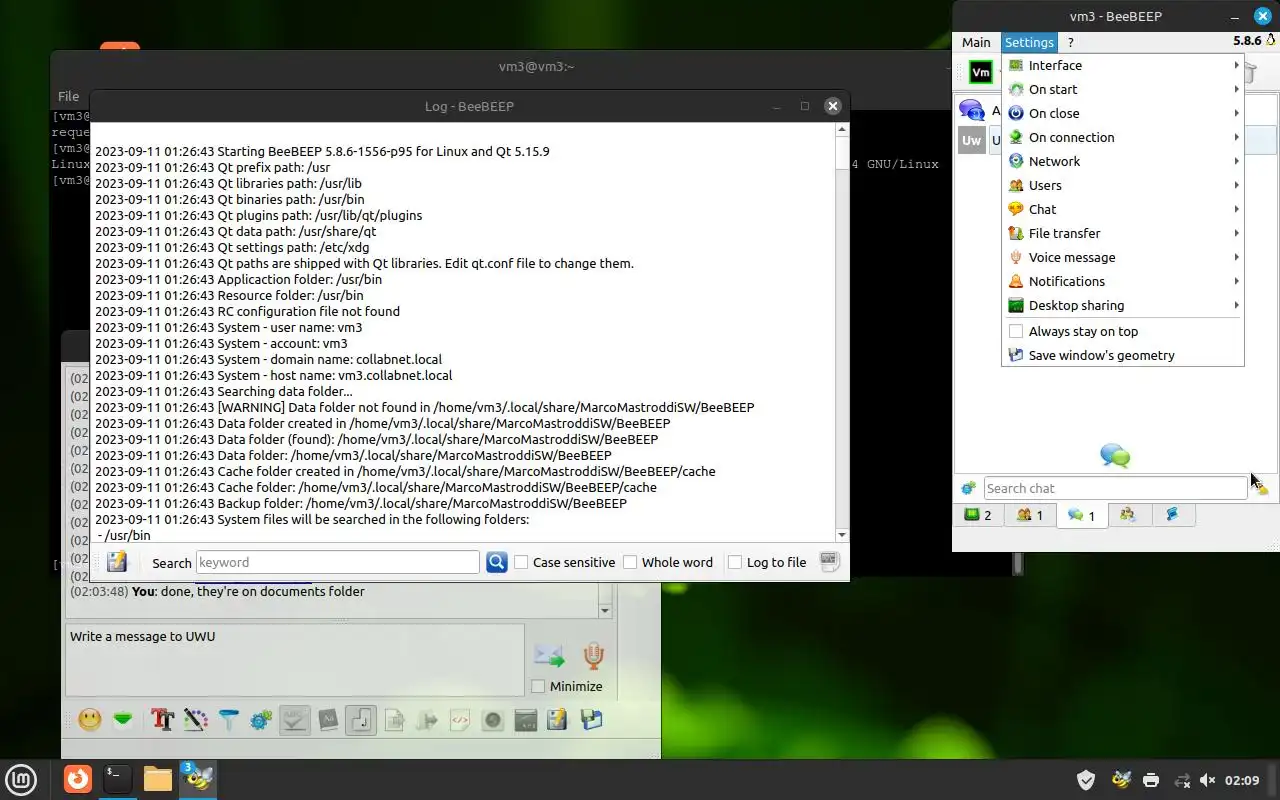Click the green down-arrow icon in chat toolbar
This screenshot has height=800, width=1280.
pos(123,719)
